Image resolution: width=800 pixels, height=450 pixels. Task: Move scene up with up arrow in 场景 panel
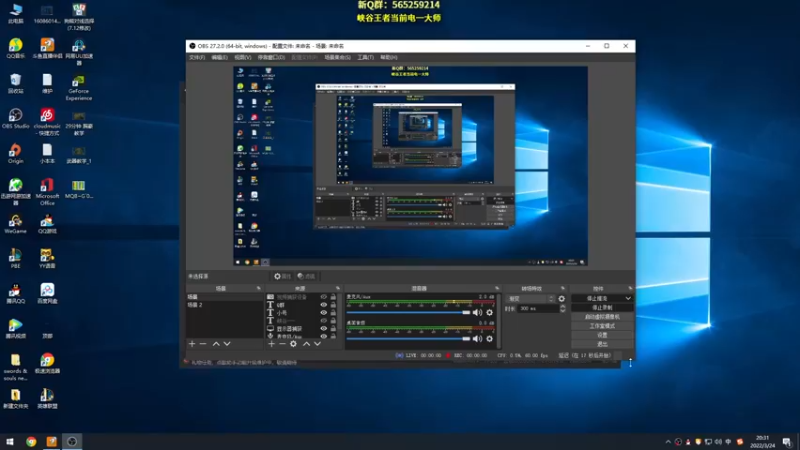216,344
